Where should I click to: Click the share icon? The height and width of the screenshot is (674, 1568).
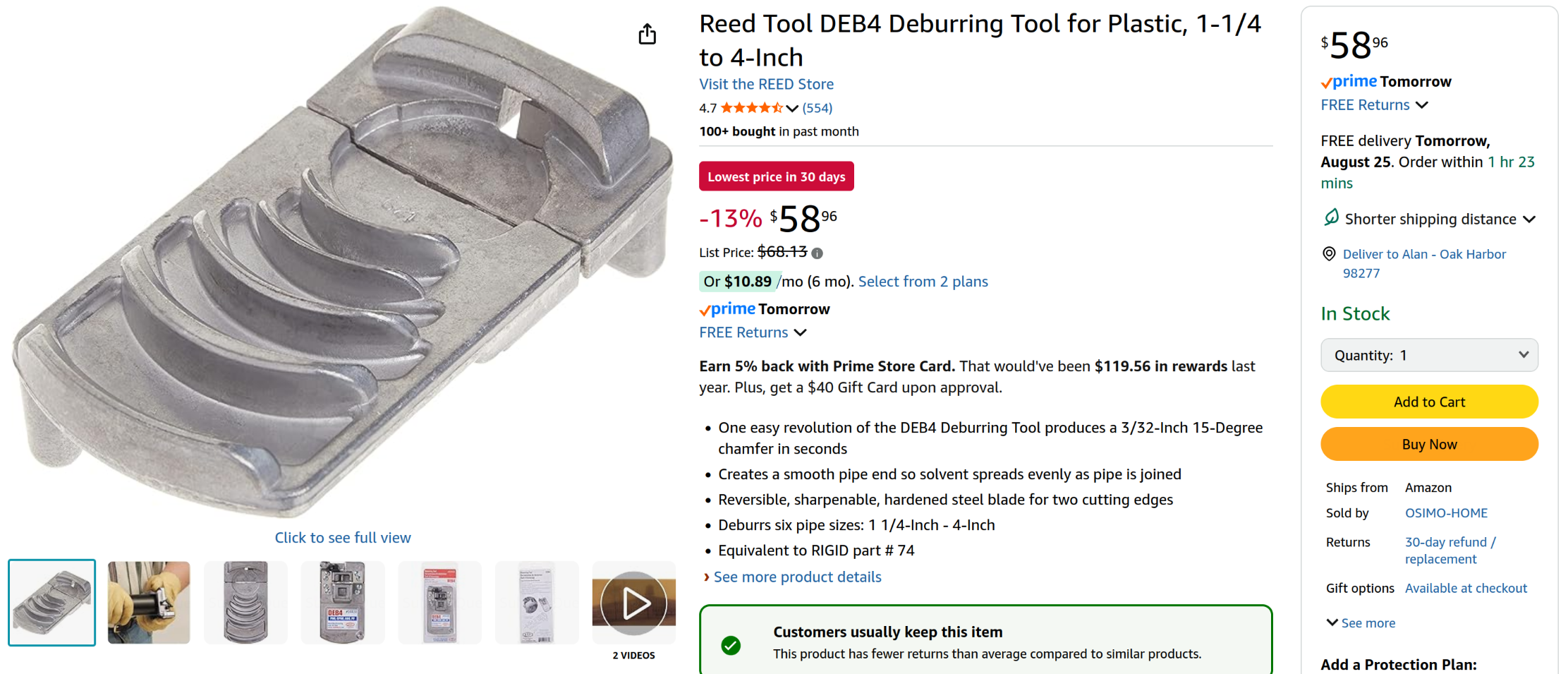pos(647,33)
